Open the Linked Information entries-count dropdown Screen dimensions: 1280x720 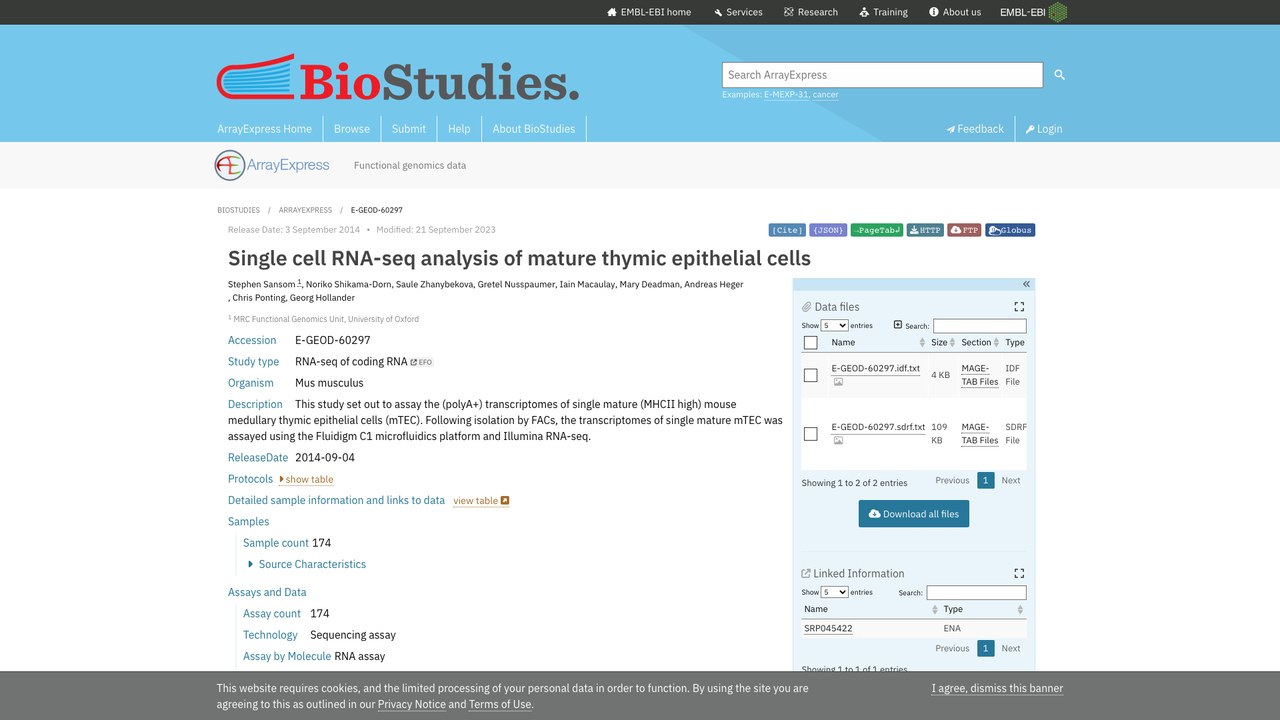(835, 592)
